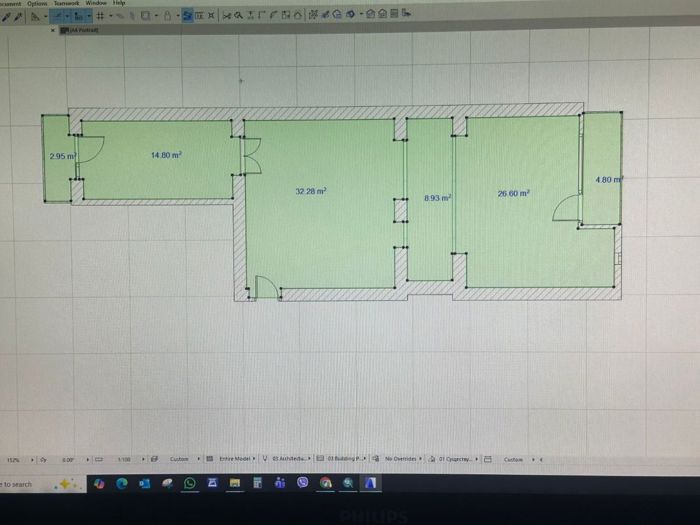Viewport: 700px width, 525px height.
Task: Select the 32.28 m² zone in the plan
Action: tap(311, 192)
